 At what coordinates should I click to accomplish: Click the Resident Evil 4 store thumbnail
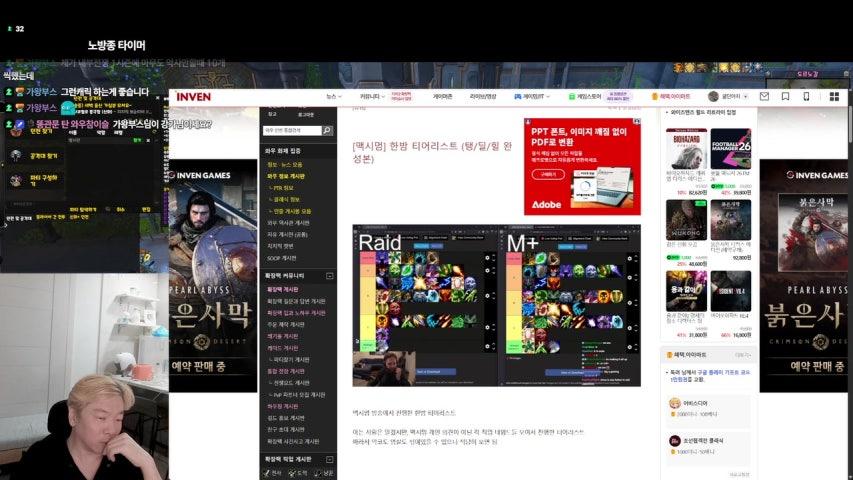click(731, 291)
